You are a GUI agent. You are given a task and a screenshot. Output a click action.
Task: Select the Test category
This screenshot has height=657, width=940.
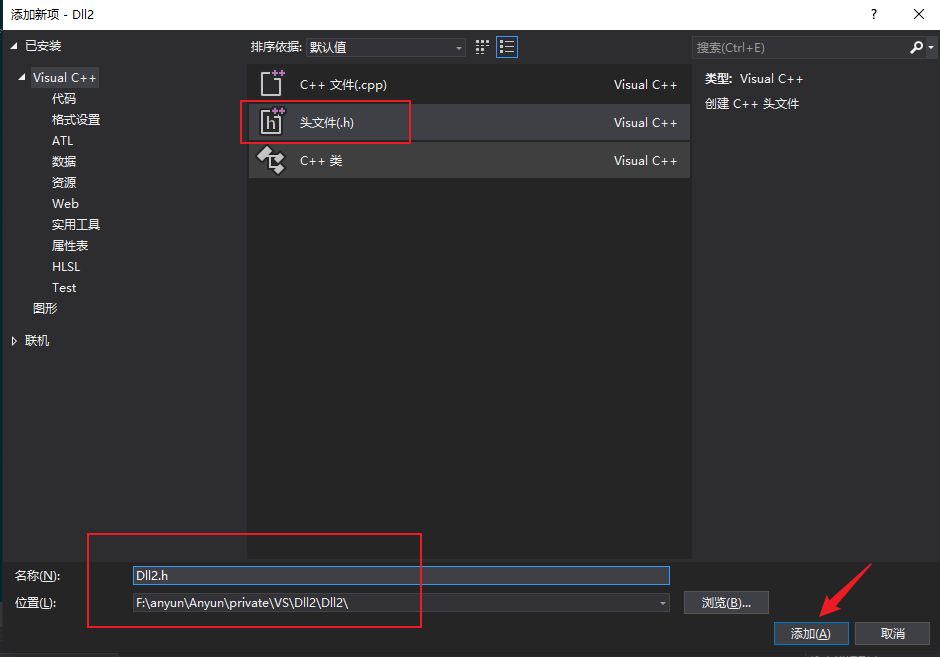[x=64, y=288]
